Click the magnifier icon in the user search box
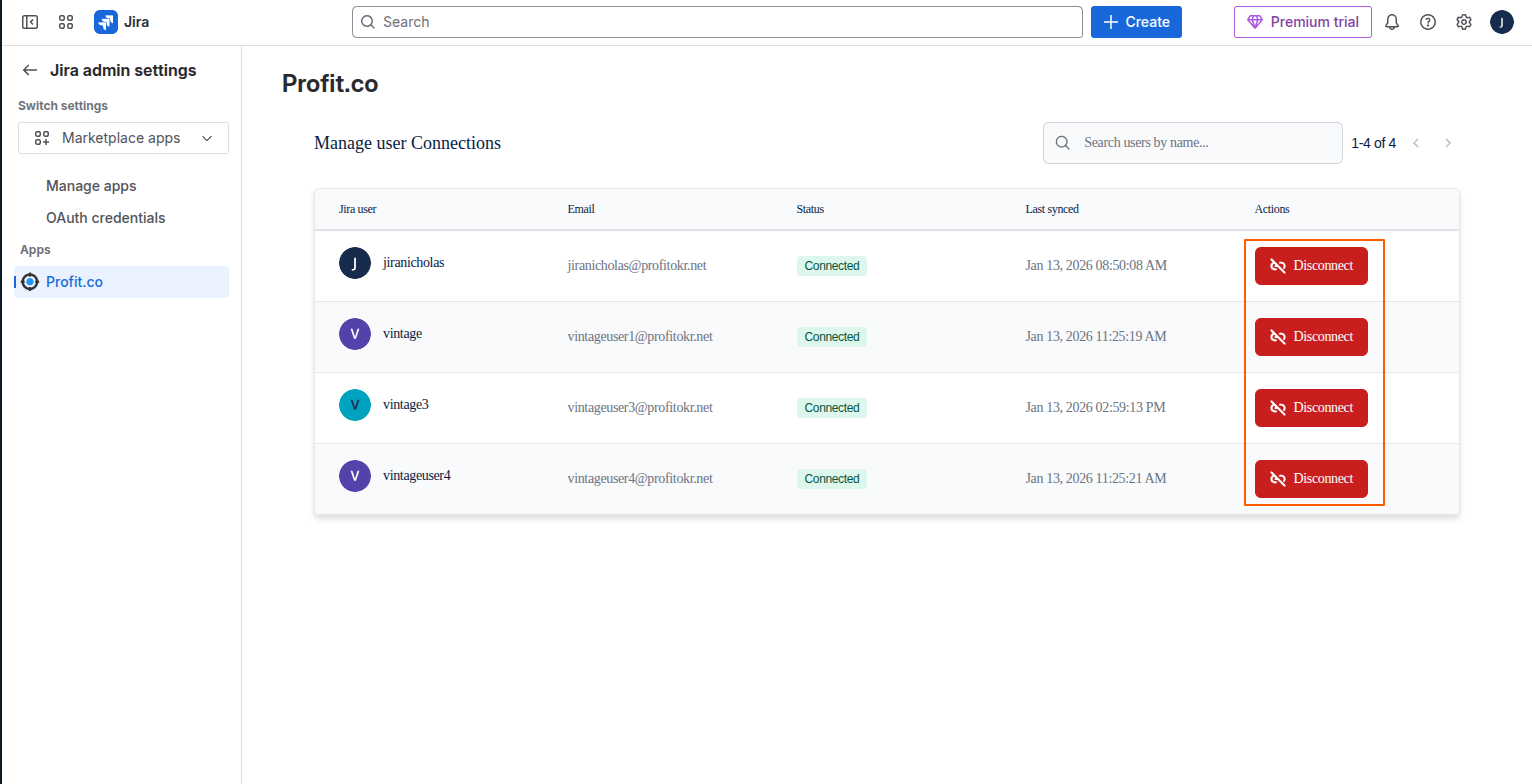 (1063, 143)
